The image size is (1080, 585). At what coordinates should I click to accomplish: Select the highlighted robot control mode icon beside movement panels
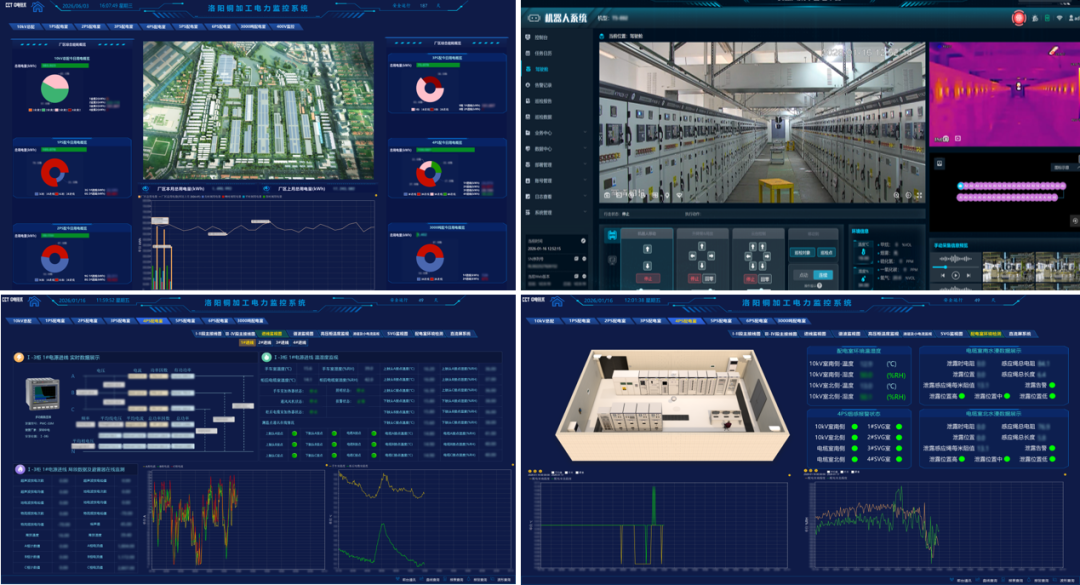coord(612,236)
